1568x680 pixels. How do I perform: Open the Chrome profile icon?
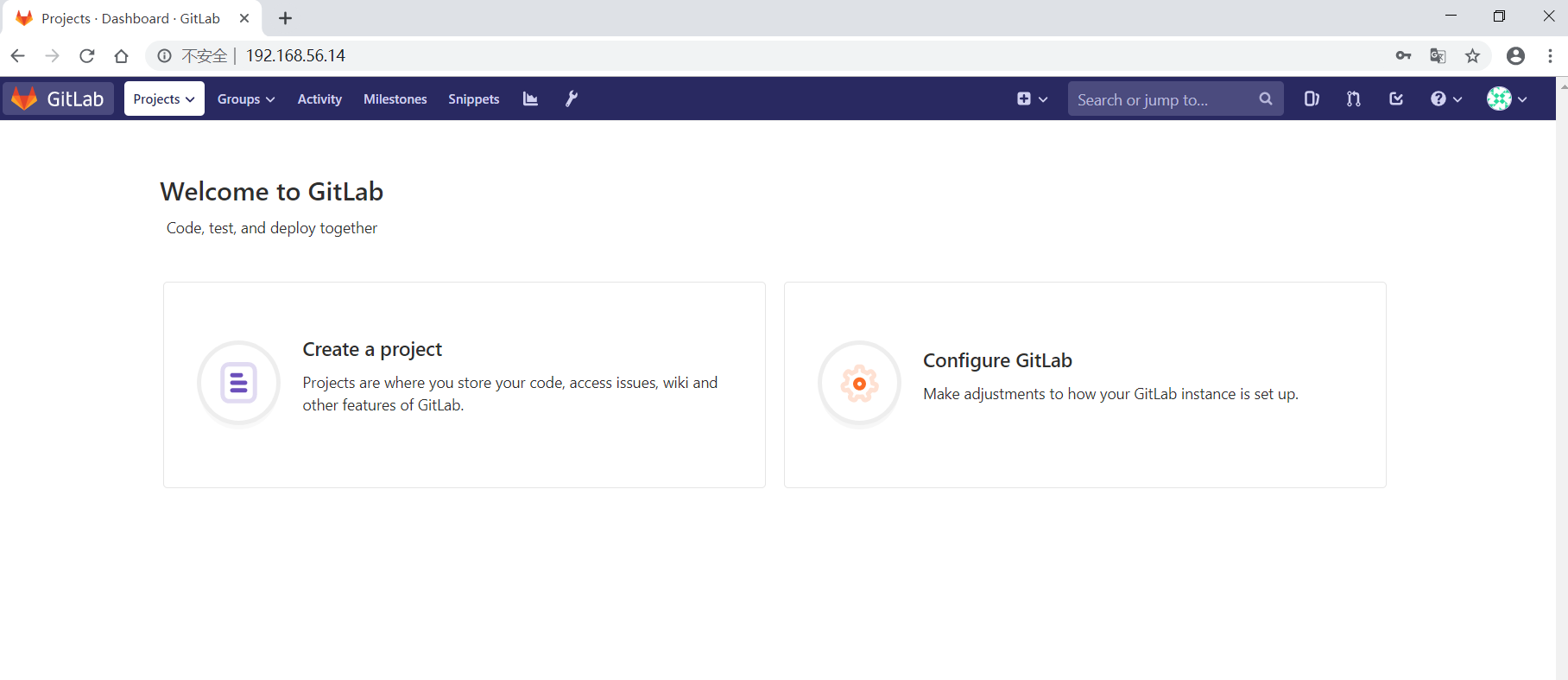click(1515, 55)
